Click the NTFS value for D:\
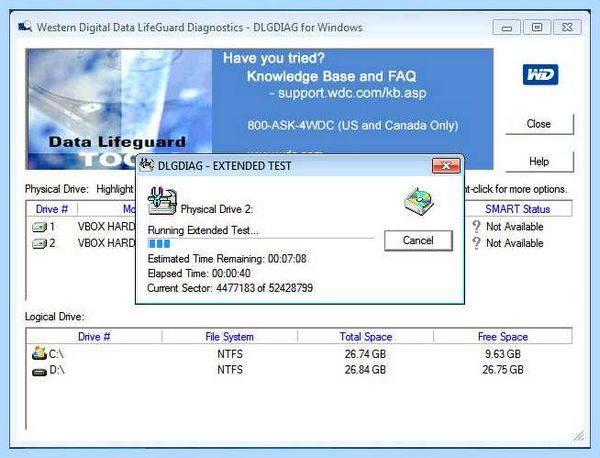 (230, 370)
